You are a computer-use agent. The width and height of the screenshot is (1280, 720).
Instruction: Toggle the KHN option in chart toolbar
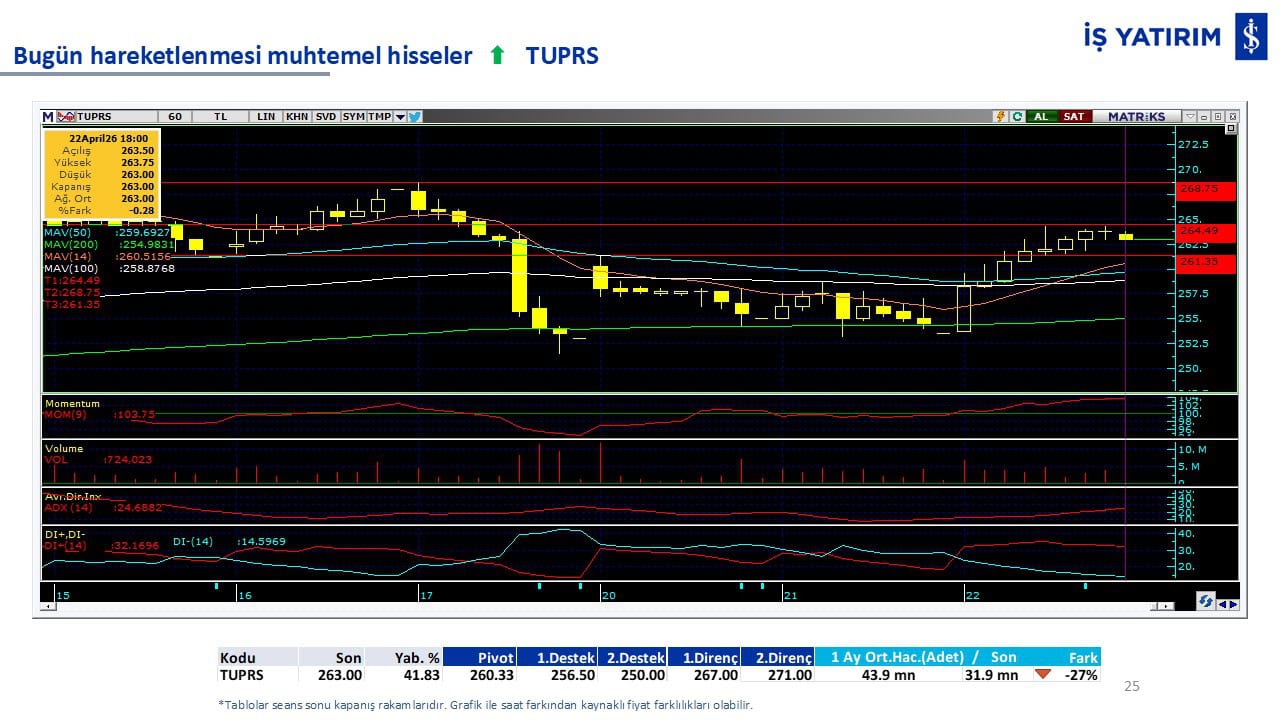click(x=297, y=117)
